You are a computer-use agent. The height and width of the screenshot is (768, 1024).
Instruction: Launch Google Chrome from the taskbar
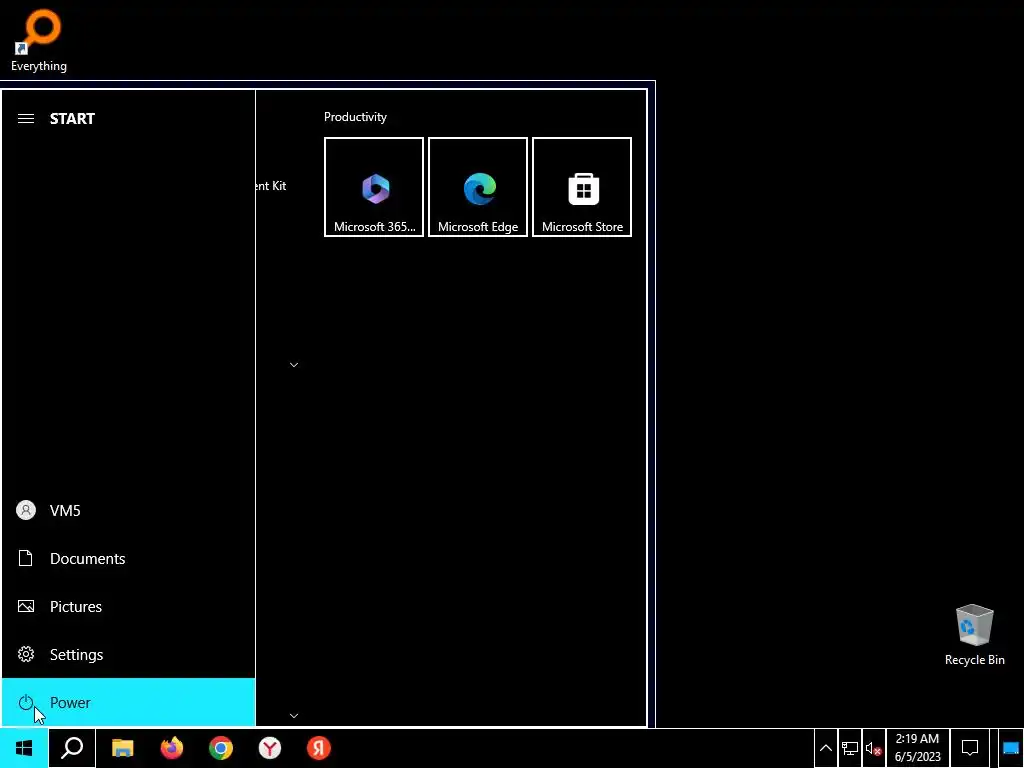pos(221,748)
